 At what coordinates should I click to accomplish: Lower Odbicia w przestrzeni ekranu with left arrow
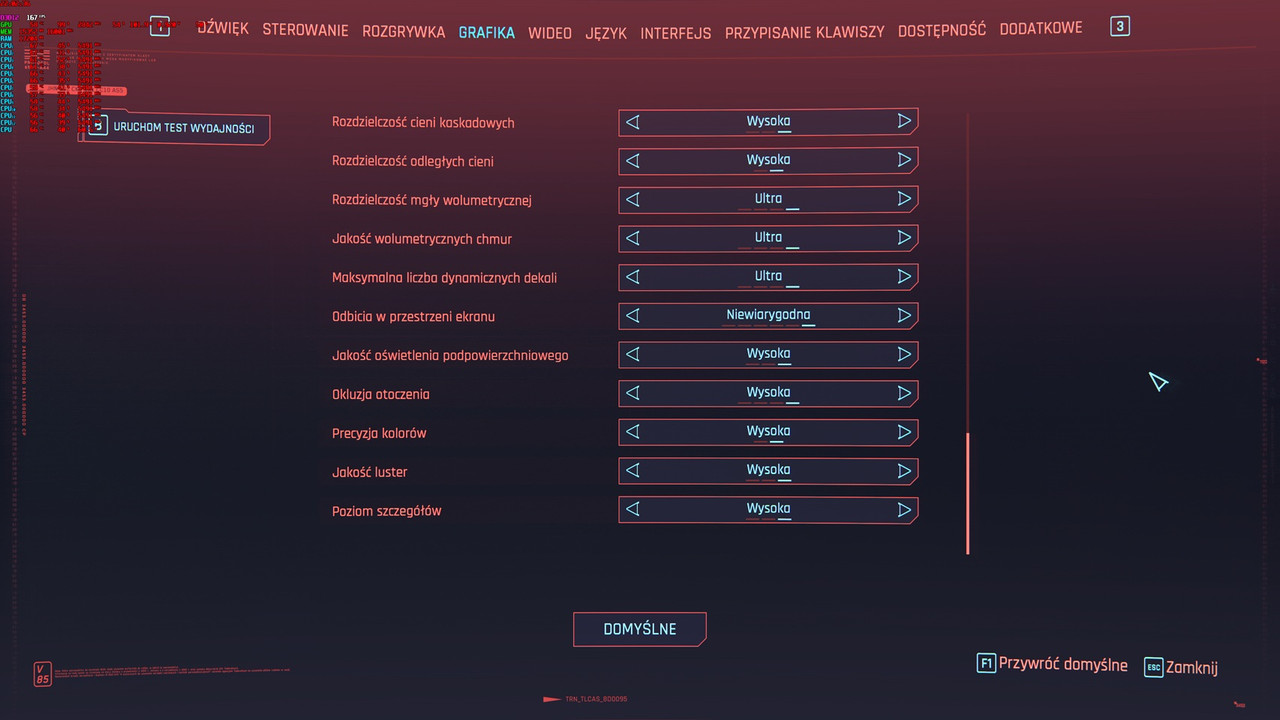pos(632,316)
